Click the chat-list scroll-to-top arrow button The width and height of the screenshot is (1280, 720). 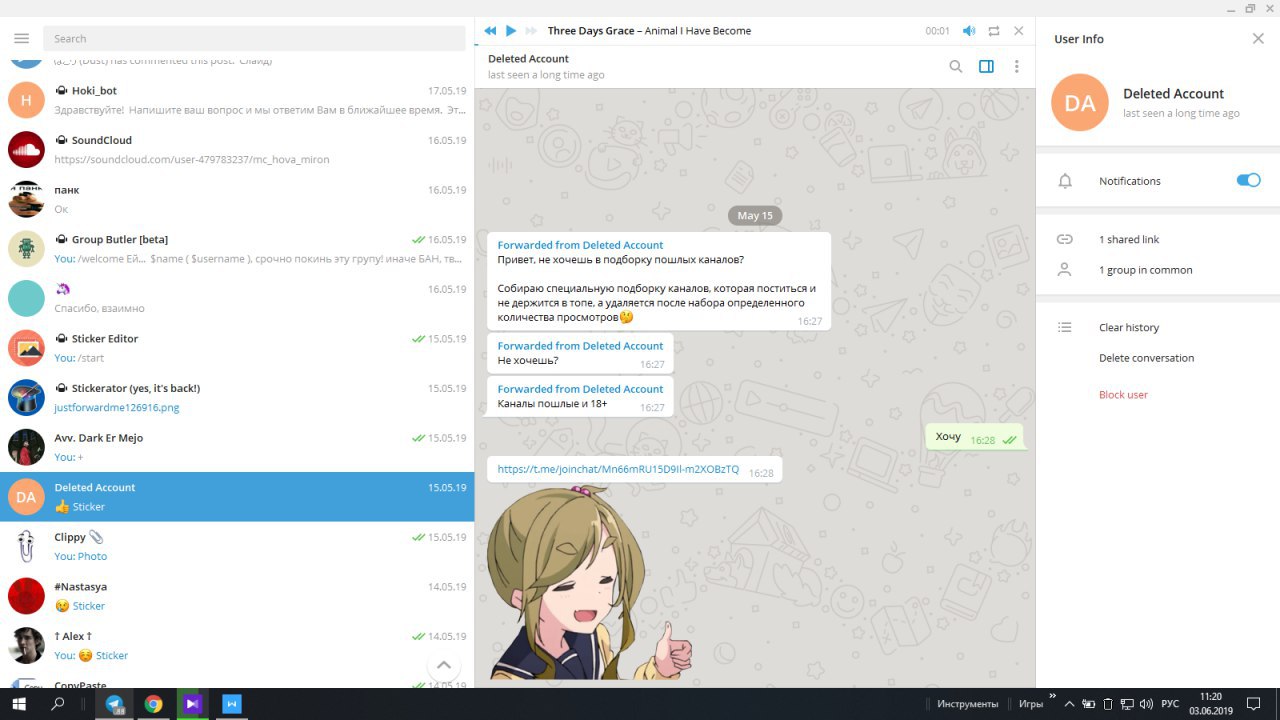pos(444,665)
